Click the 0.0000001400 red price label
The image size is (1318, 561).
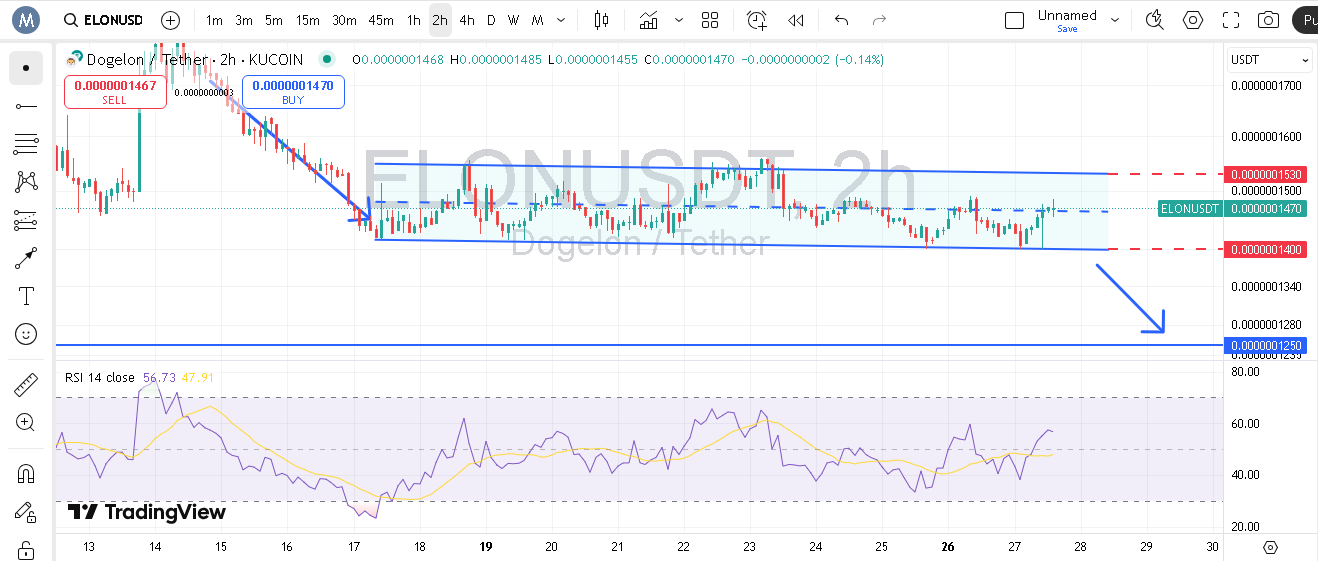point(1266,249)
